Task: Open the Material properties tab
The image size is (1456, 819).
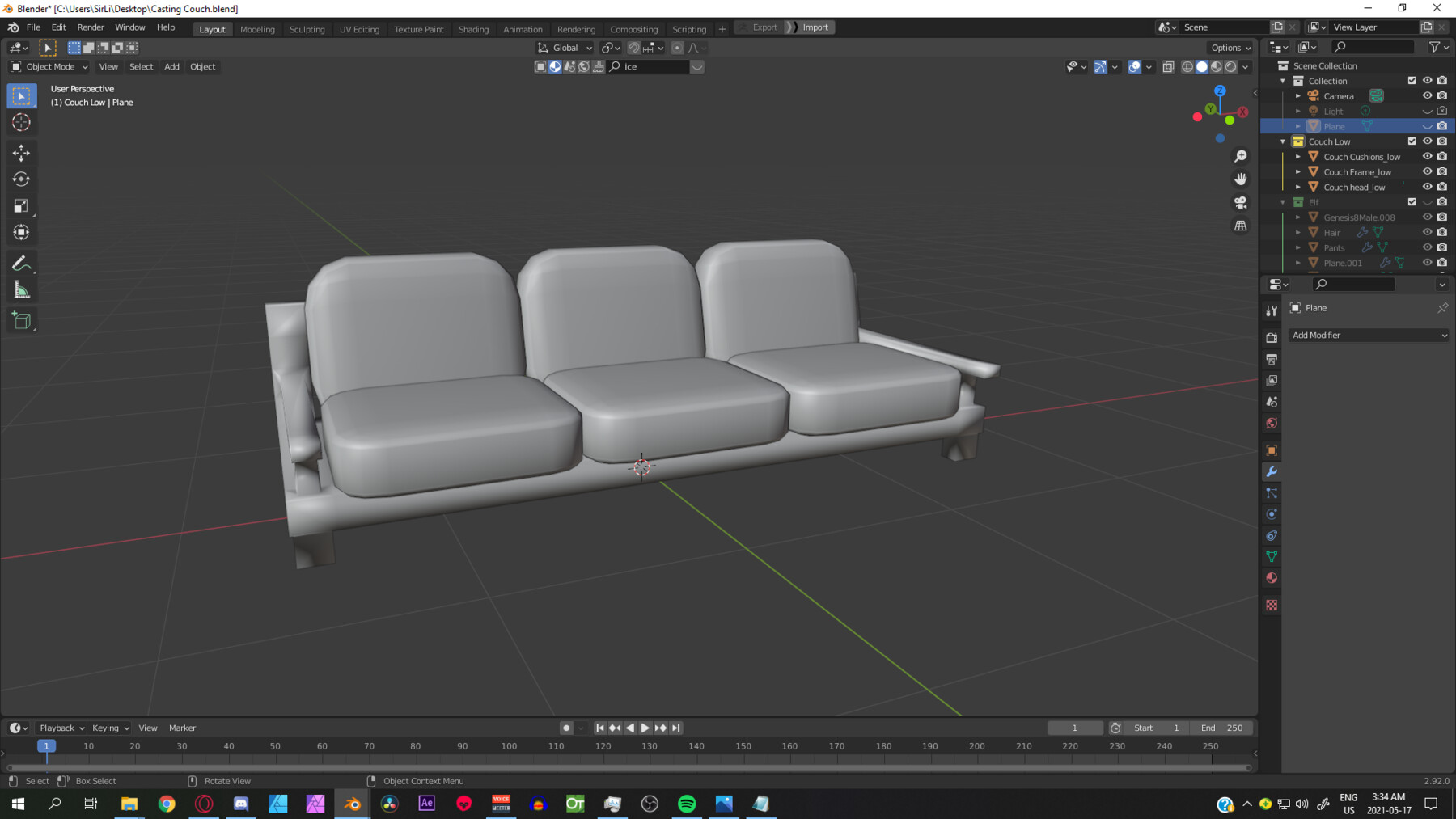Action: [x=1272, y=578]
